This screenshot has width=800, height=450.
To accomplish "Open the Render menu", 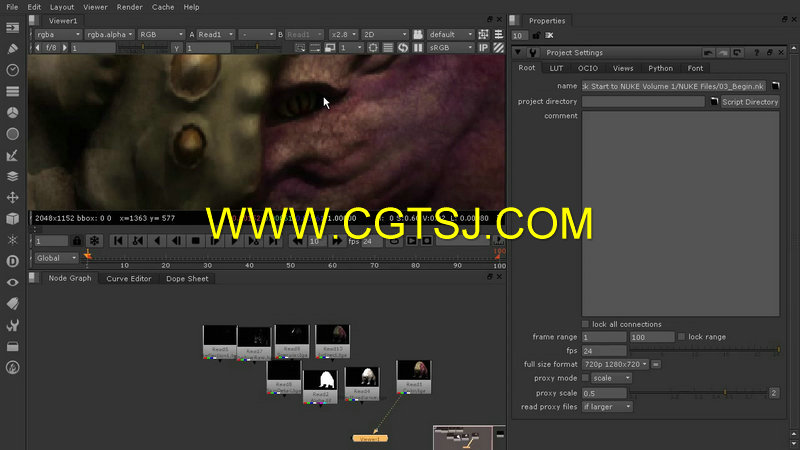I will click(x=130, y=7).
